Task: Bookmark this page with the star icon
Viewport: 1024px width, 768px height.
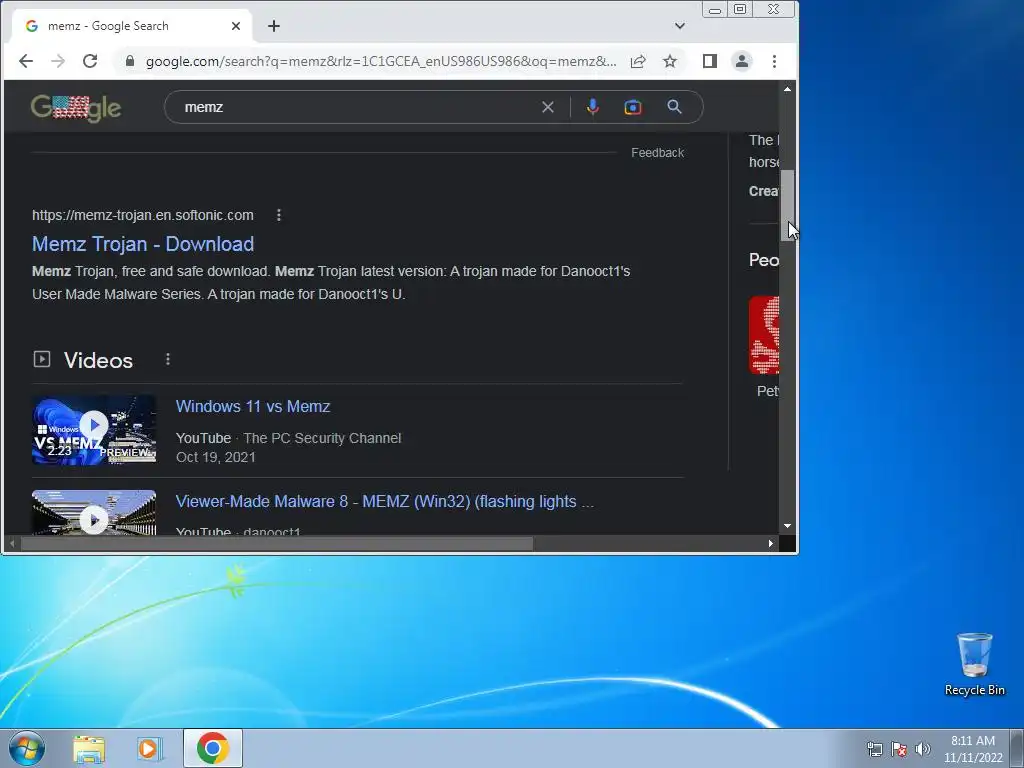Action: point(670,61)
